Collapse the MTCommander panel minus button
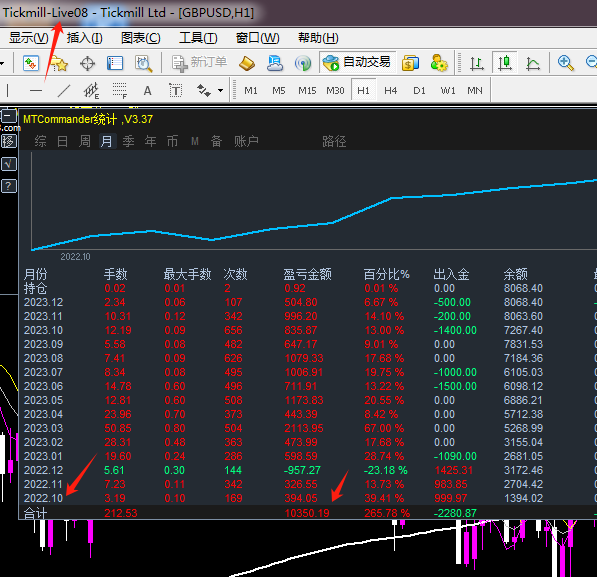 point(9,115)
